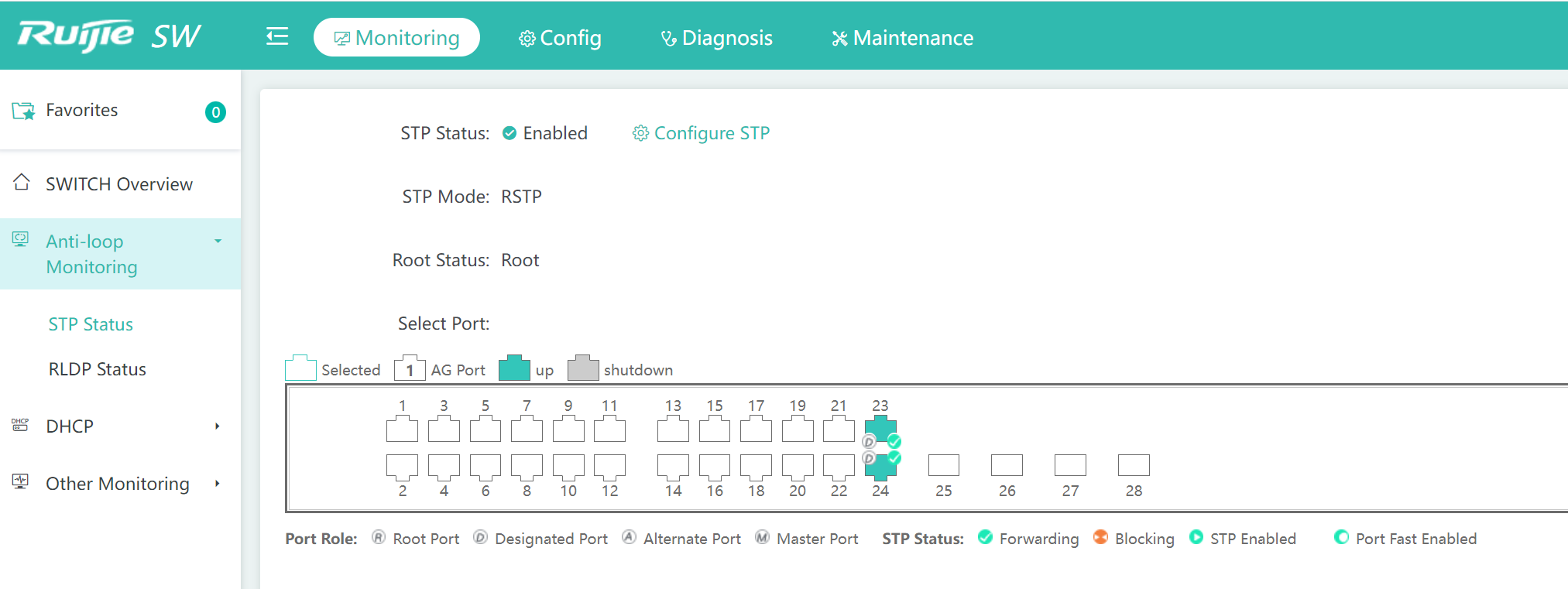This screenshot has width=1568, height=589.
Task: Select SFP port 26
Action: 1007,465
